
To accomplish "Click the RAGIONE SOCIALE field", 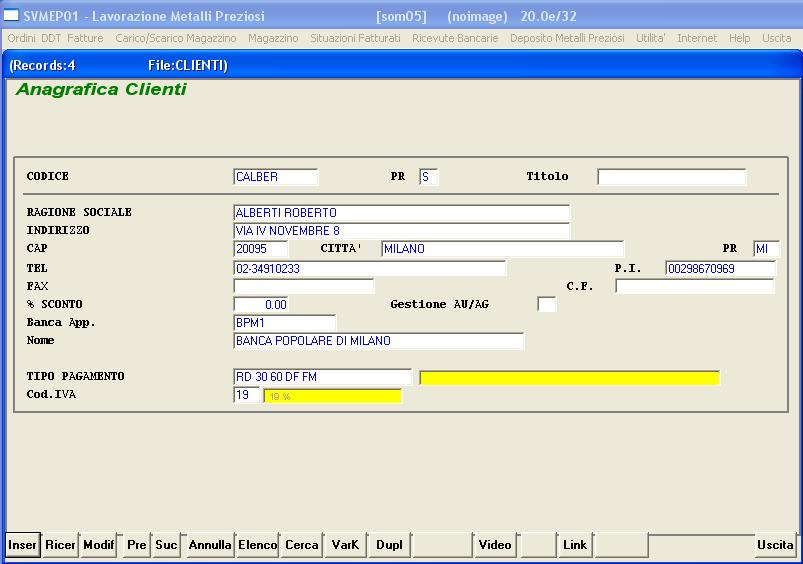I will pos(400,213).
